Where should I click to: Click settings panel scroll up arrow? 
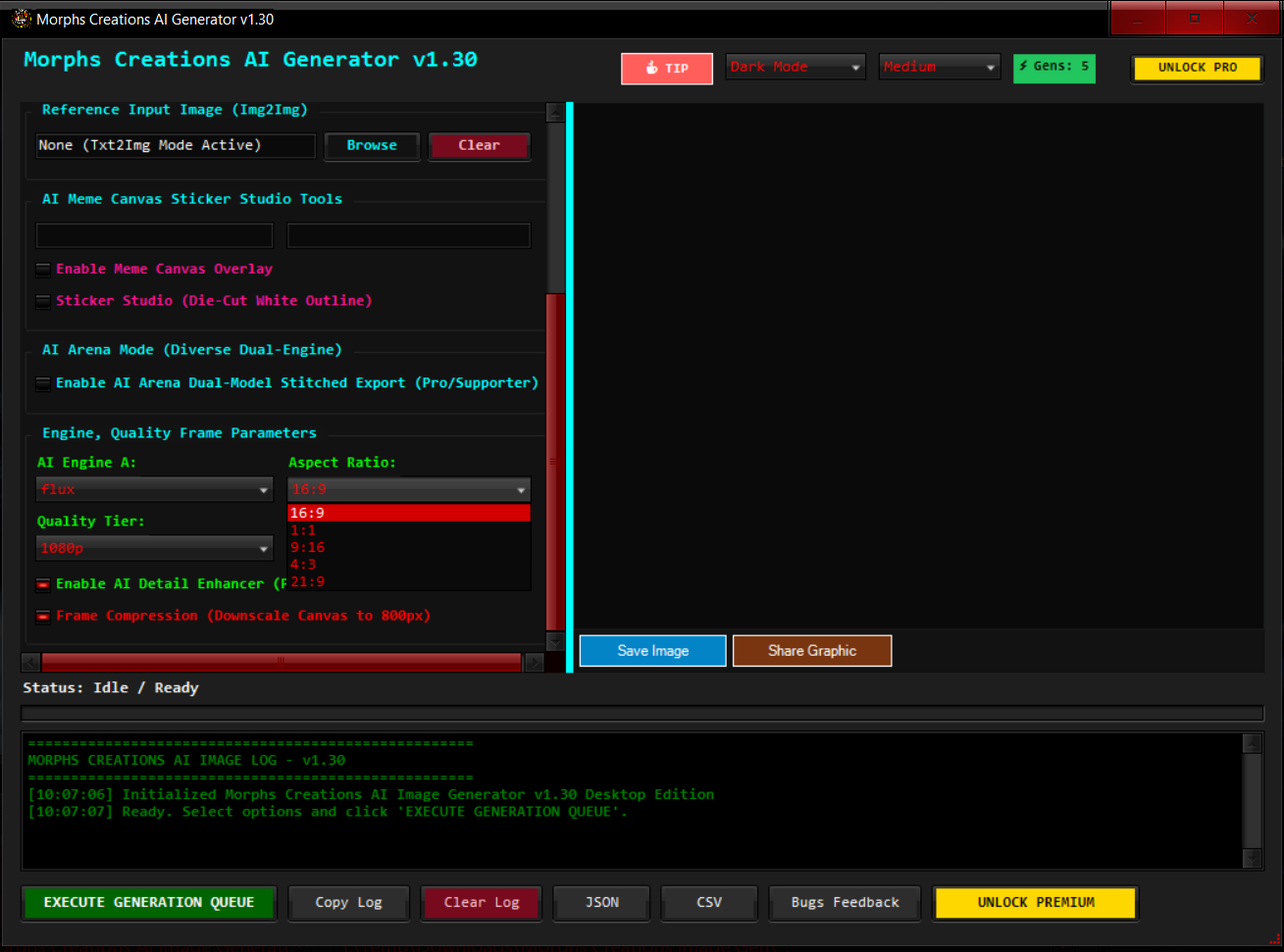[x=555, y=112]
